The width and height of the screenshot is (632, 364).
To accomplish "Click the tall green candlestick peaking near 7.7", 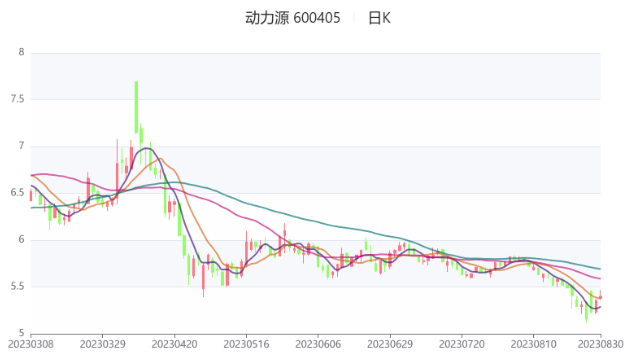I will tap(136, 107).
